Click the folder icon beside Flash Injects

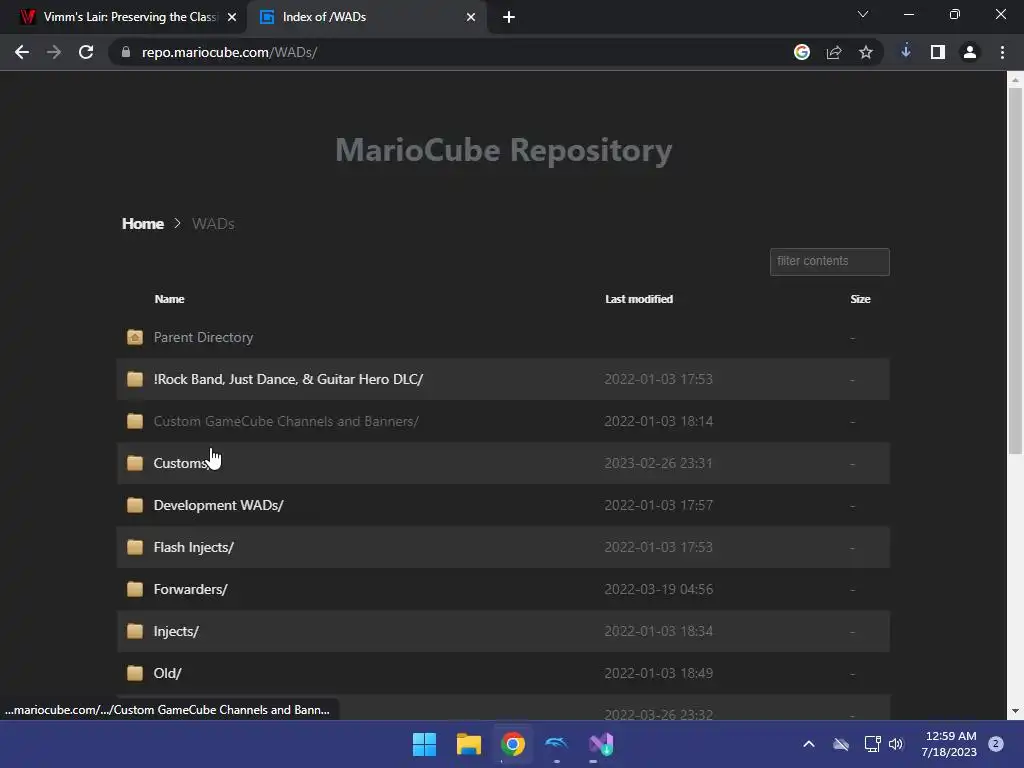pyautogui.click(x=135, y=547)
